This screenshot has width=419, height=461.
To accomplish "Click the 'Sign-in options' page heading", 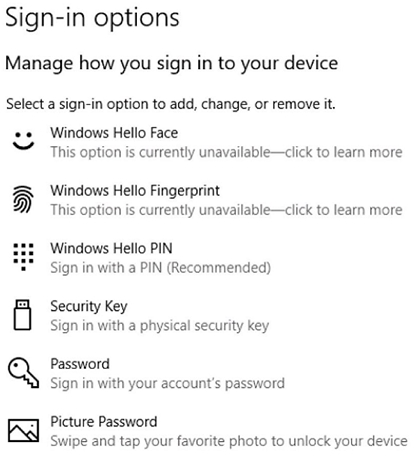I will [92, 18].
